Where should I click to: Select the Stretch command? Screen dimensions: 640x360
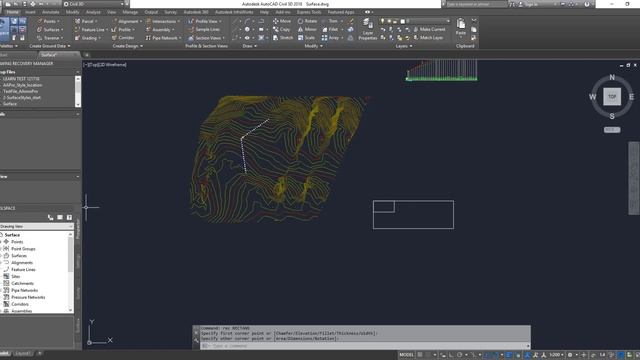283,38
